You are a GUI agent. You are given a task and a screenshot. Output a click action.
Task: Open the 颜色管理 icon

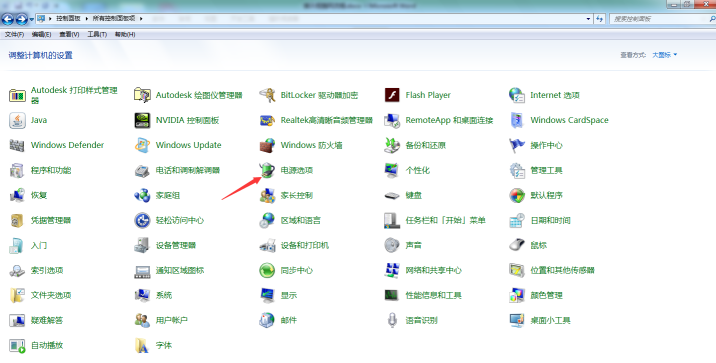point(517,295)
